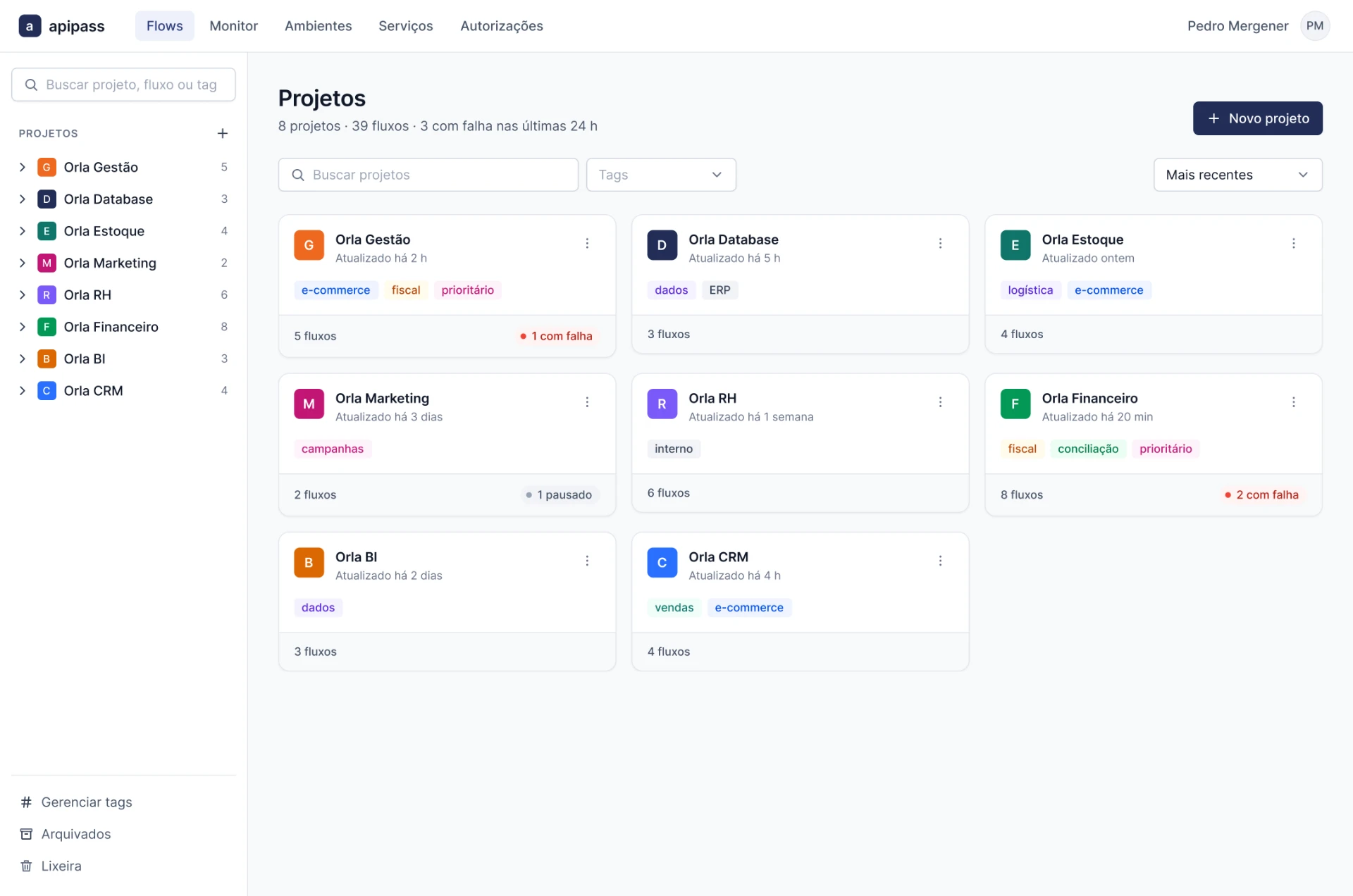This screenshot has width=1353, height=896.
Task: Select Orla Estoque in the sidebar list
Action: (x=123, y=231)
